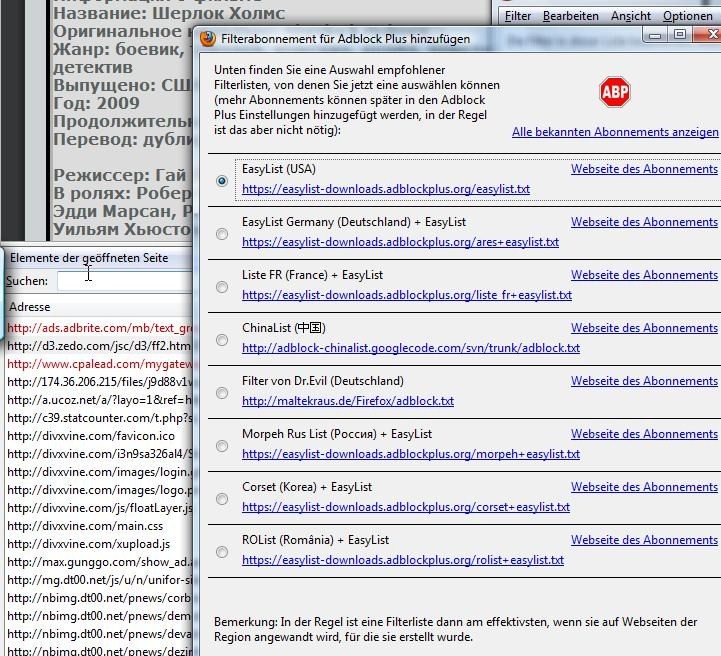Select the c39.statcounter.com entry

[x=99, y=418]
